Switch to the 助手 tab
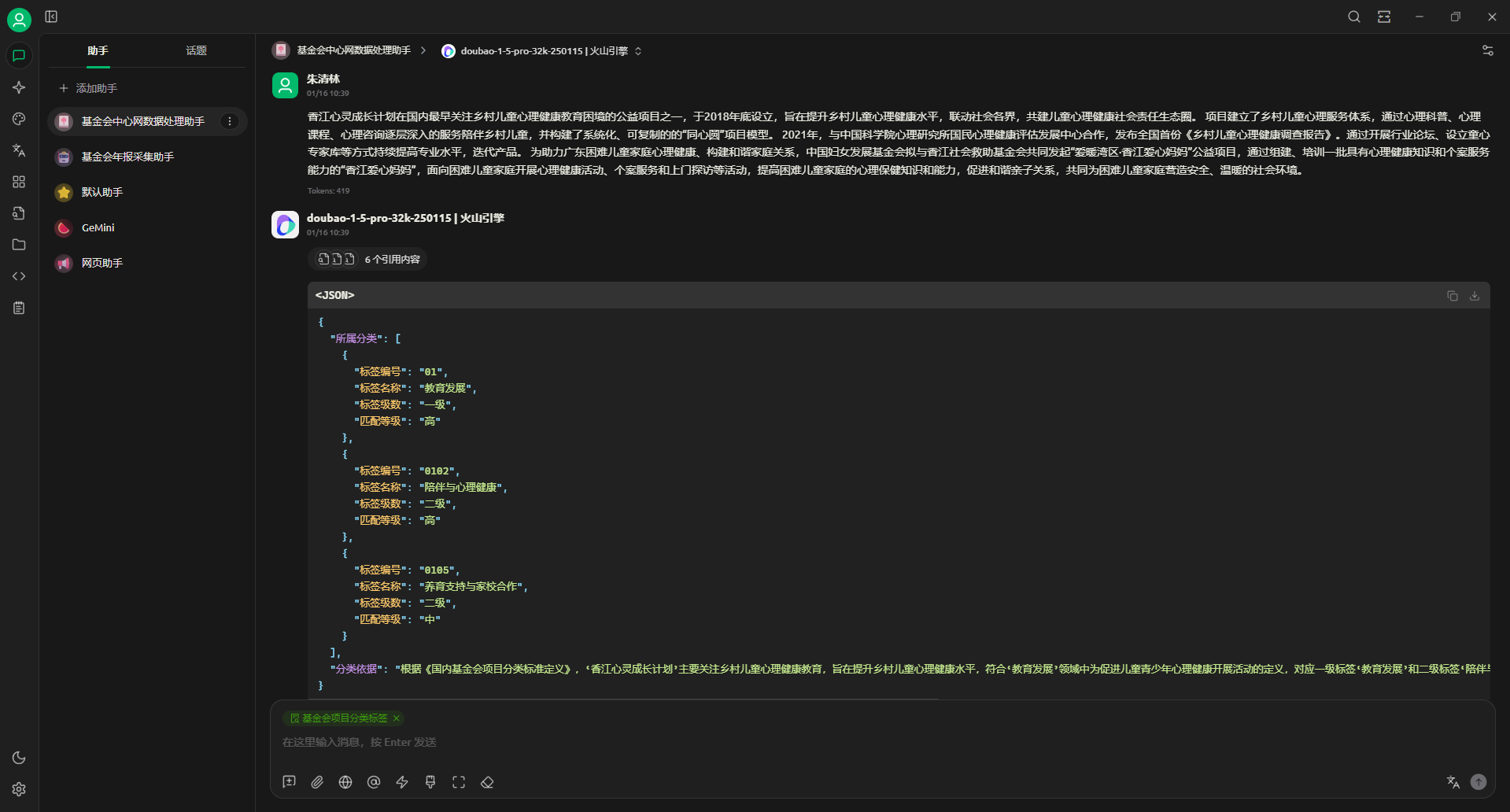 [x=98, y=51]
